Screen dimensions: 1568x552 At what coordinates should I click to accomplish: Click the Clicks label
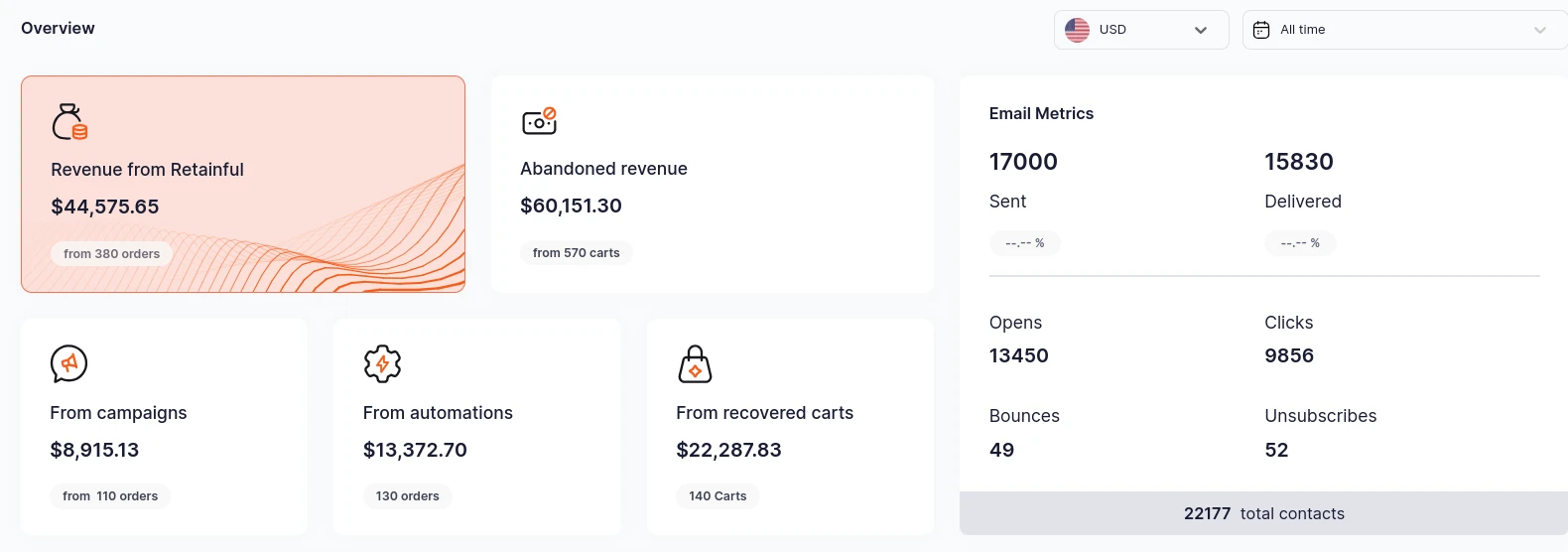(1288, 323)
